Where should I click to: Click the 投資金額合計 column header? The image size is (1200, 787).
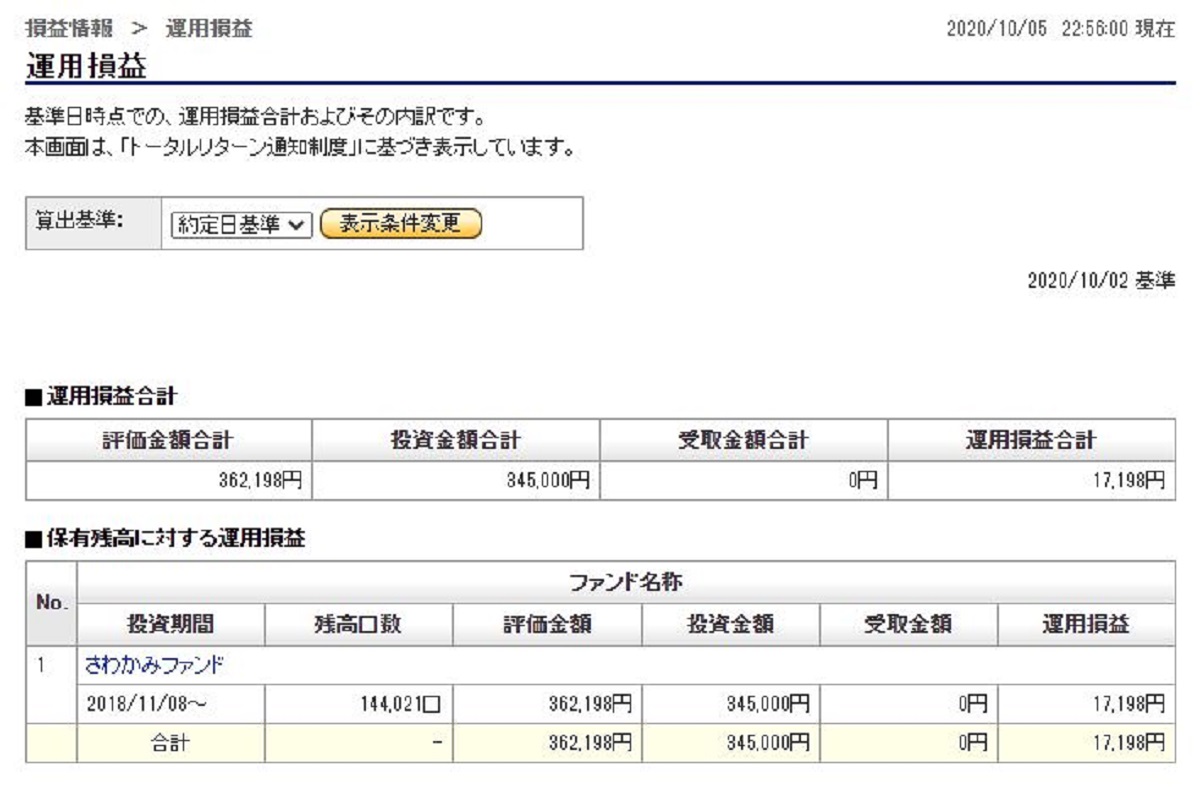[456, 440]
